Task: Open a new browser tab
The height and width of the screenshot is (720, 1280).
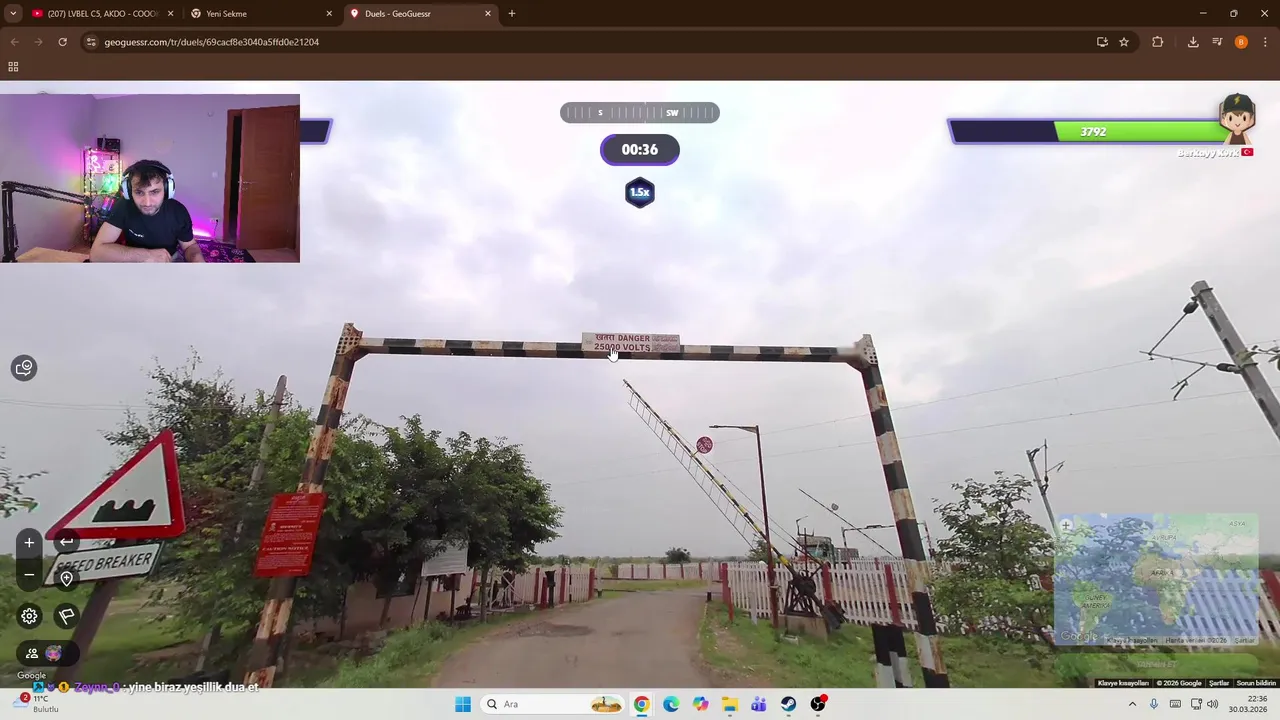Action: [x=512, y=14]
